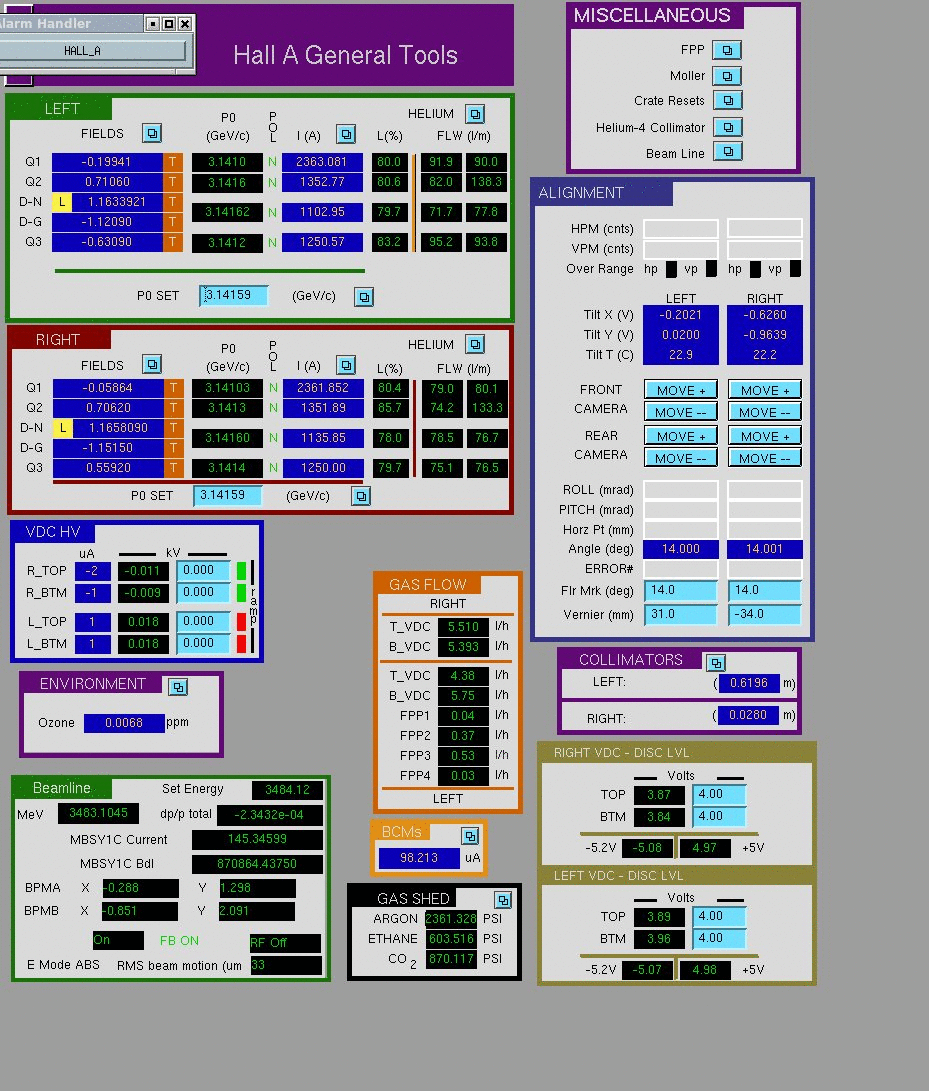Open the LEFT P0 SET display icon
The image size is (929, 1091).
364,297
